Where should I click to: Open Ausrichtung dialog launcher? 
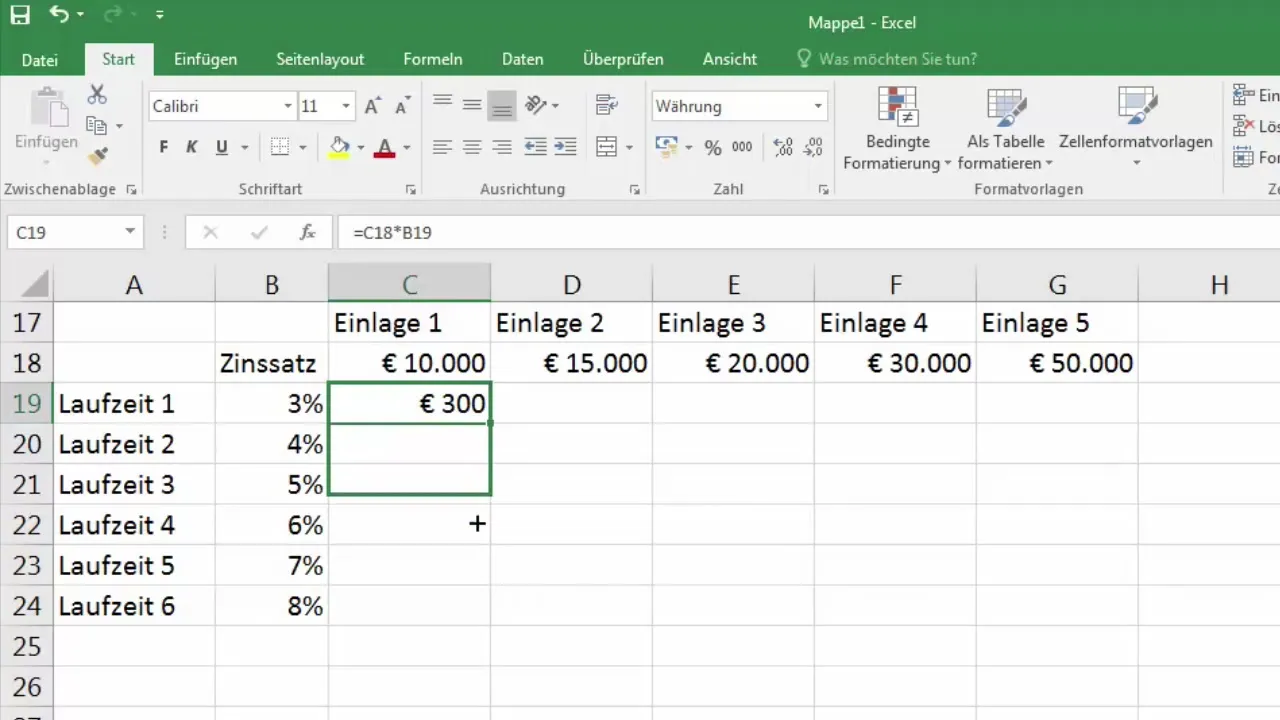tap(634, 189)
